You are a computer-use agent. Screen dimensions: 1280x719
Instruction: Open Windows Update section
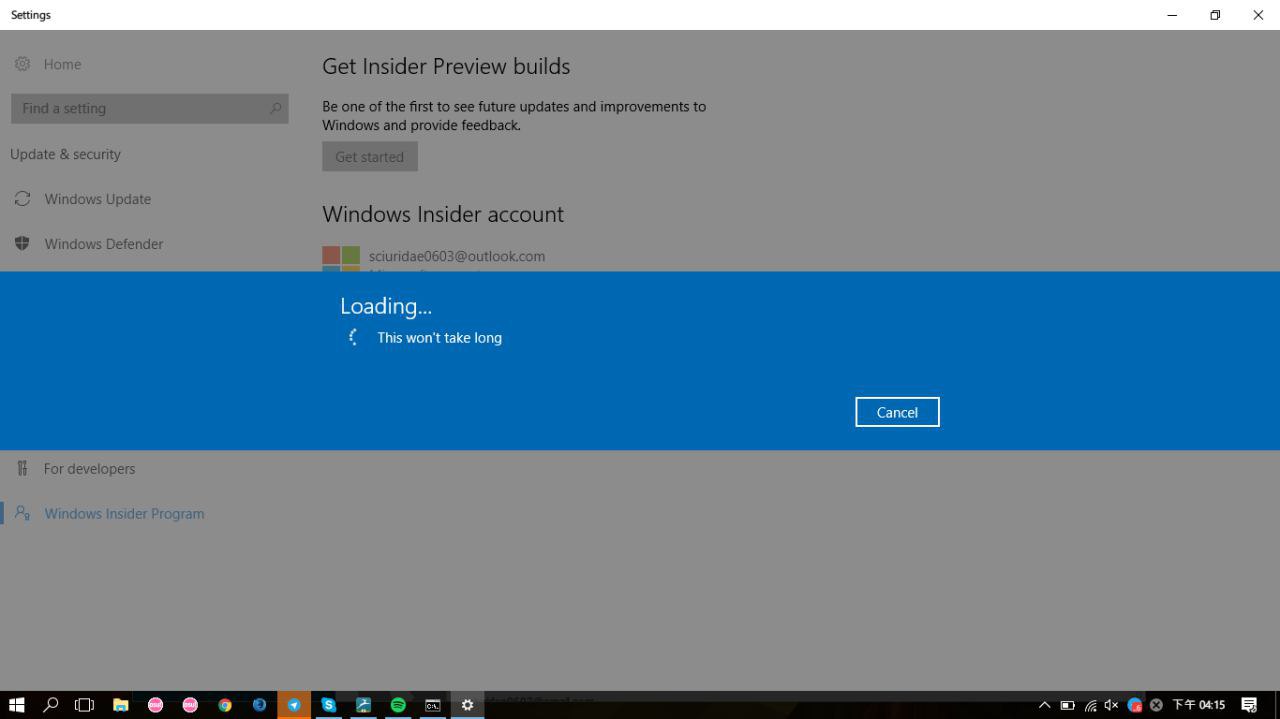[x=98, y=199]
